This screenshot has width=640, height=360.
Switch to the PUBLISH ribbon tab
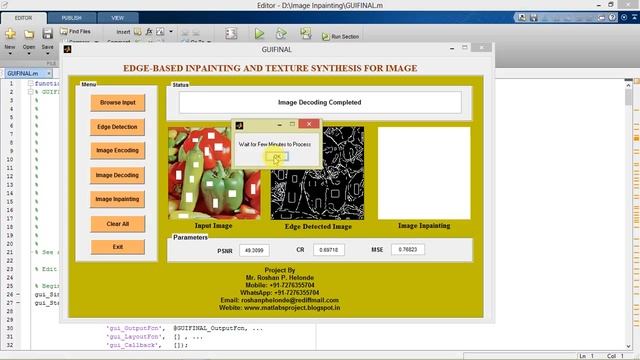tap(71, 18)
